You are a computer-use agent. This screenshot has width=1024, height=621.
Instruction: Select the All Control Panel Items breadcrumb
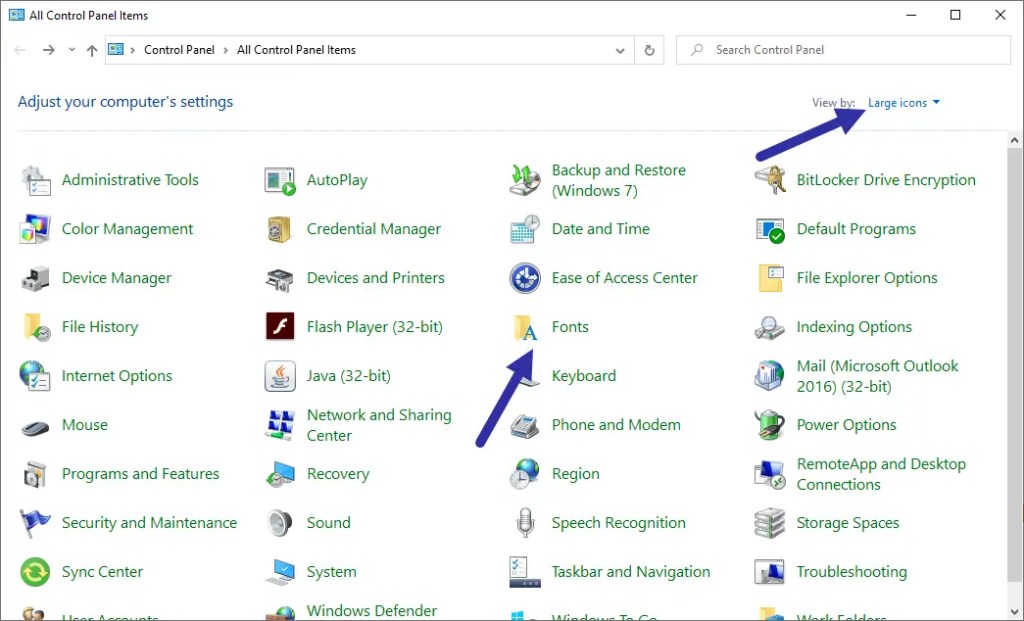click(296, 50)
